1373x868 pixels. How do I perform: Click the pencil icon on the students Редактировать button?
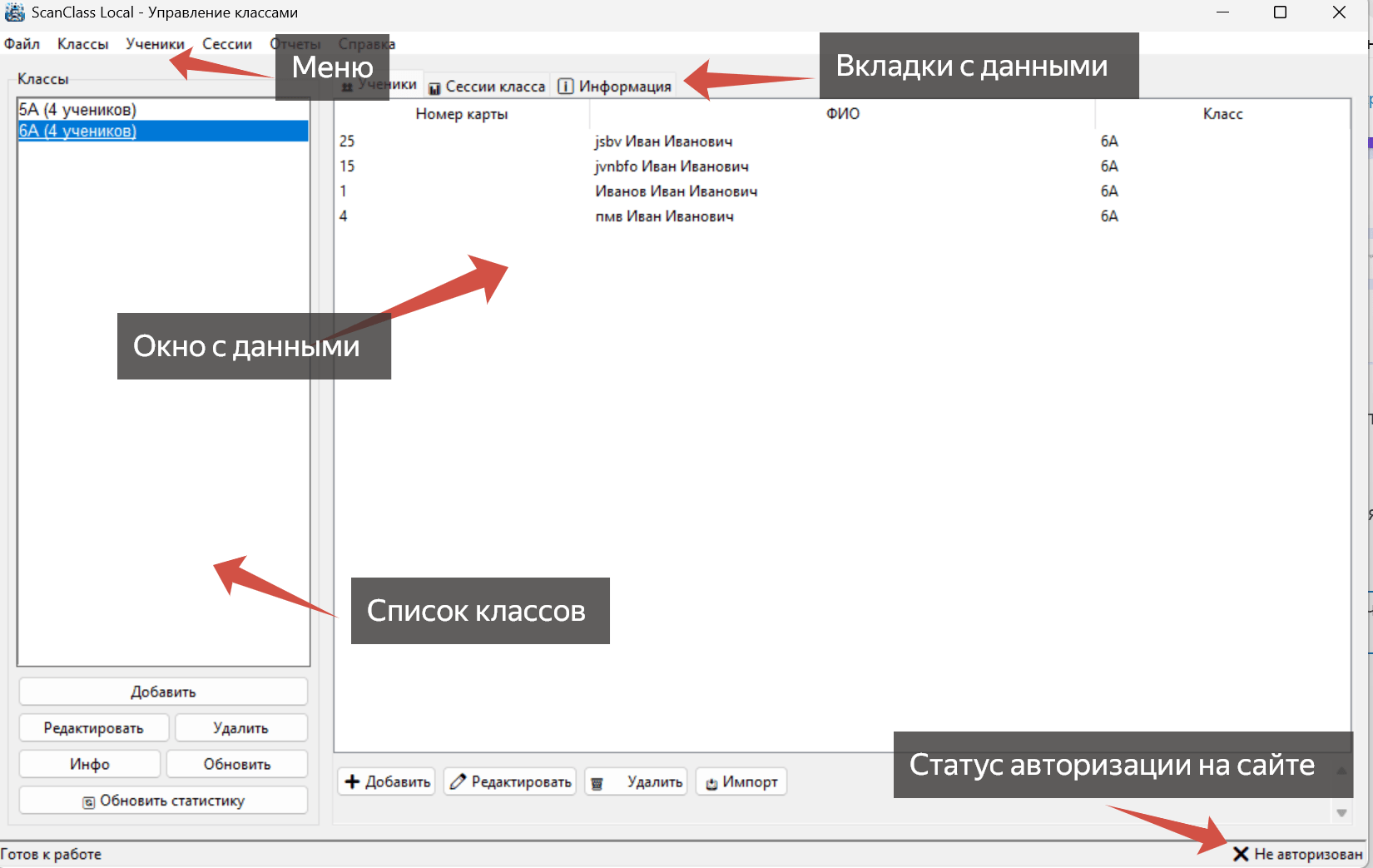[x=458, y=781]
